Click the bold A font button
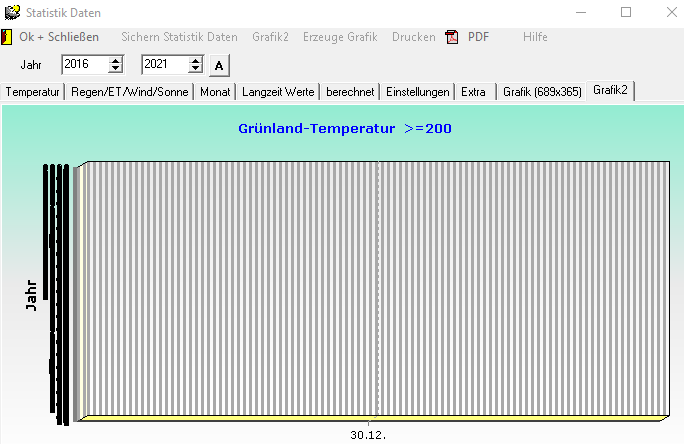The image size is (684, 444). click(219, 65)
